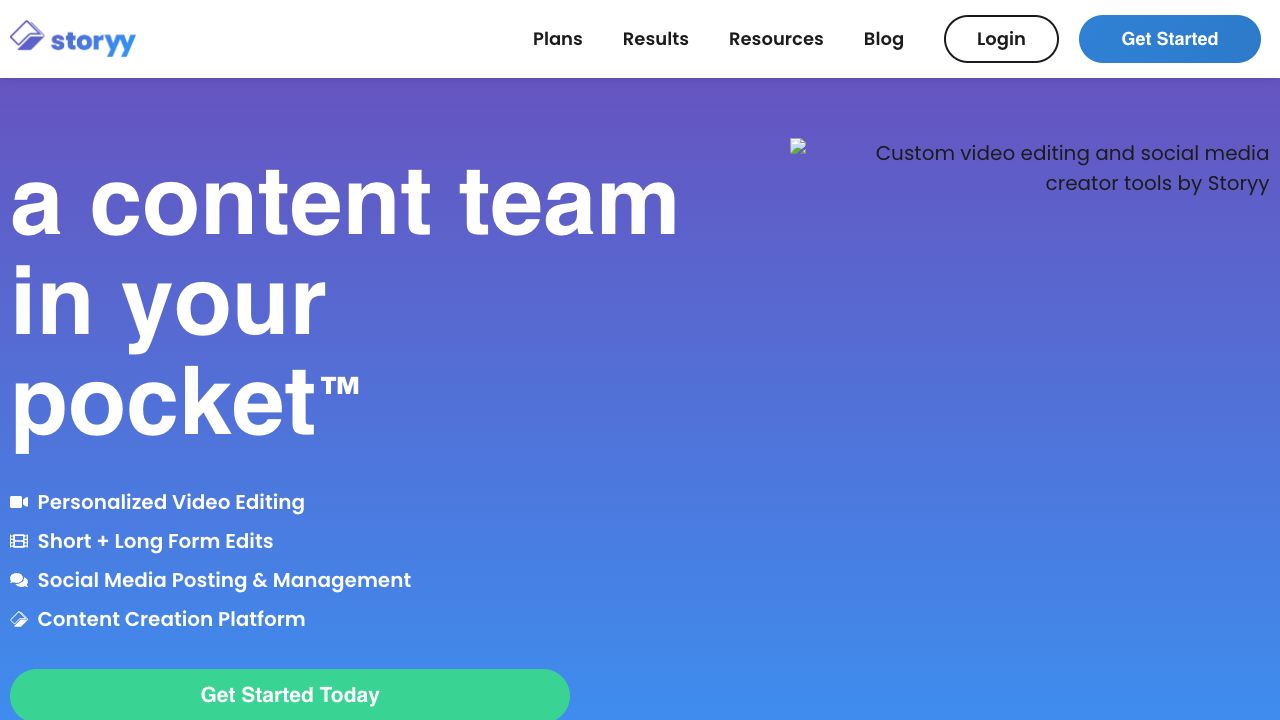Click the Short + Long Form Edits label

click(155, 541)
